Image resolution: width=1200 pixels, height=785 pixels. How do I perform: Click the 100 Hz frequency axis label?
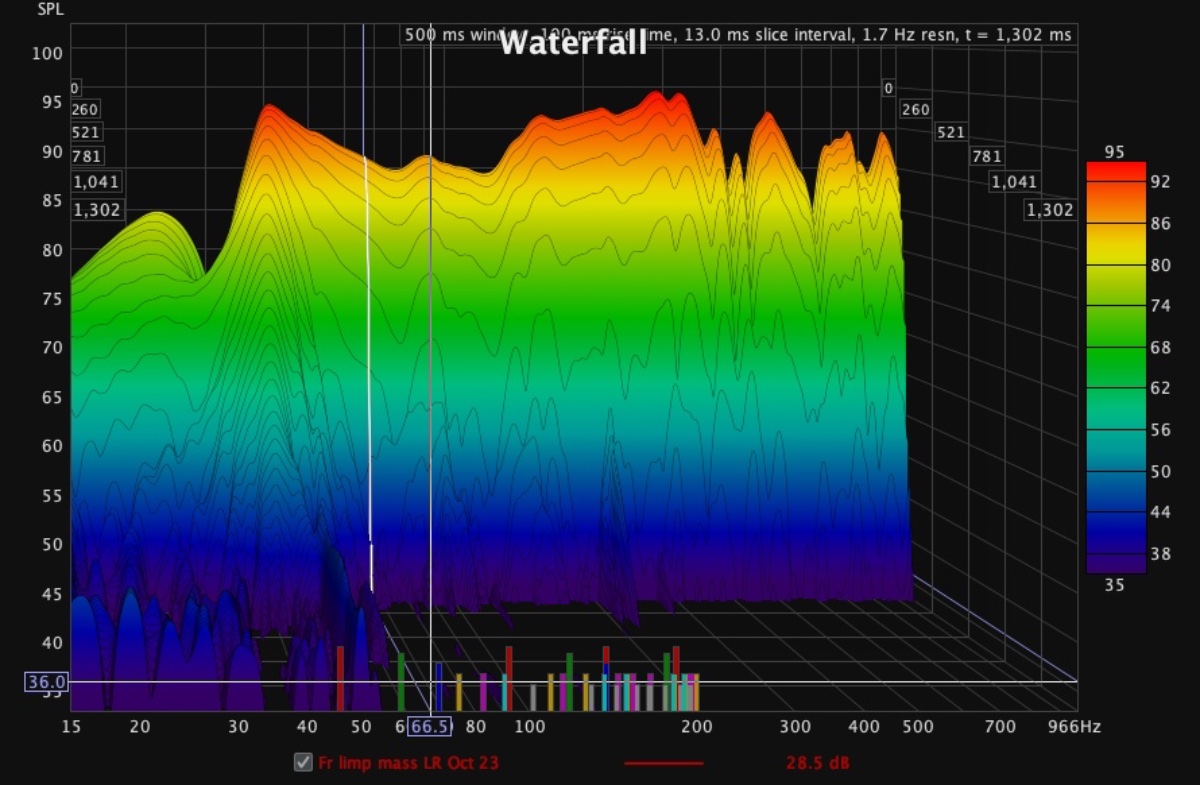[529, 727]
